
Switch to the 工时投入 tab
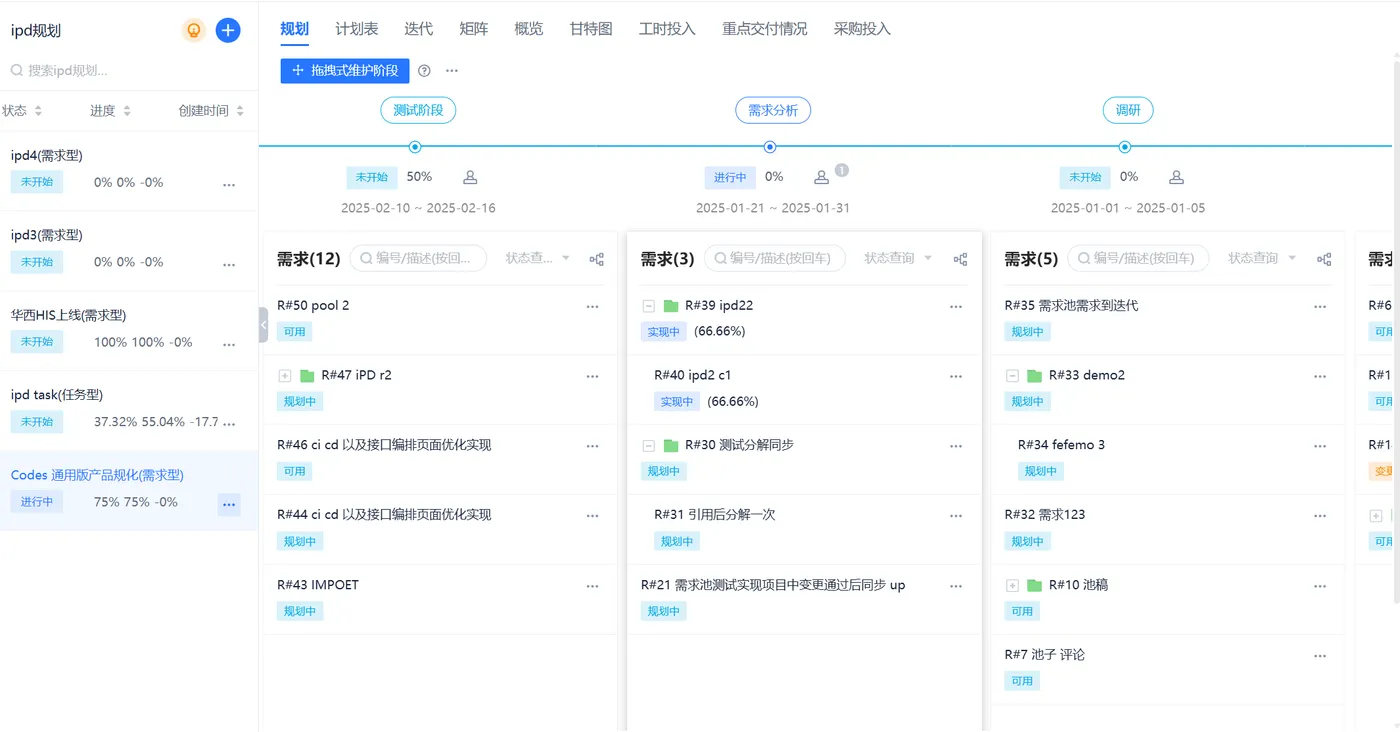[667, 29]
